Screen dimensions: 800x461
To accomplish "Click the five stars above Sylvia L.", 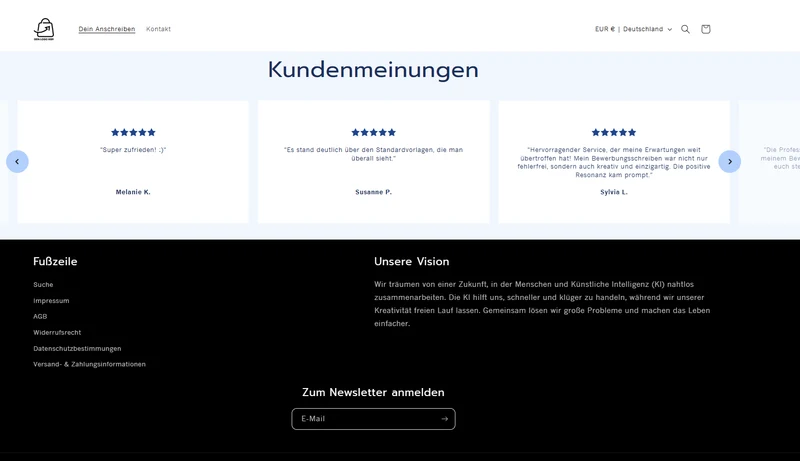I will [614, 133].
